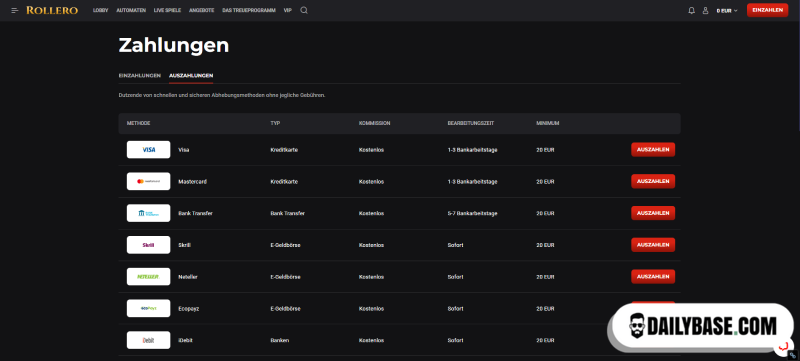Click Auszahlen for Bank Transfer
Image resolution: width=800 pixels, height=361 pixels.
pos(653,213)
